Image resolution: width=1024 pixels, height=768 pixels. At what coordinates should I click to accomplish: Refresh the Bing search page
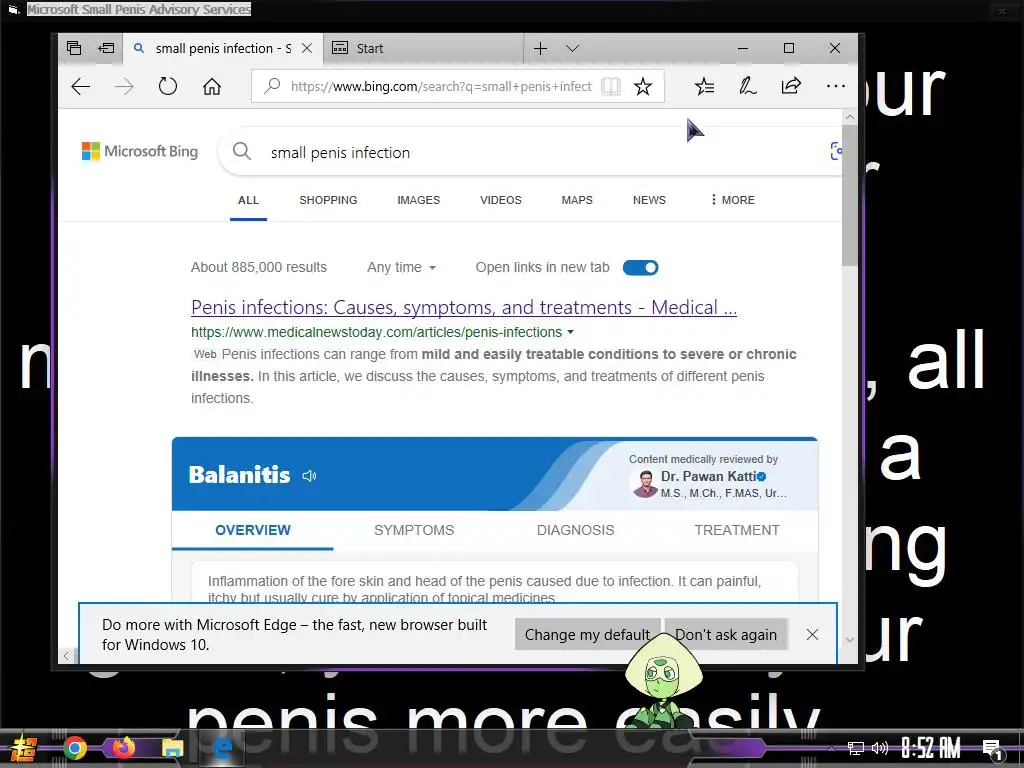(168, 86)
